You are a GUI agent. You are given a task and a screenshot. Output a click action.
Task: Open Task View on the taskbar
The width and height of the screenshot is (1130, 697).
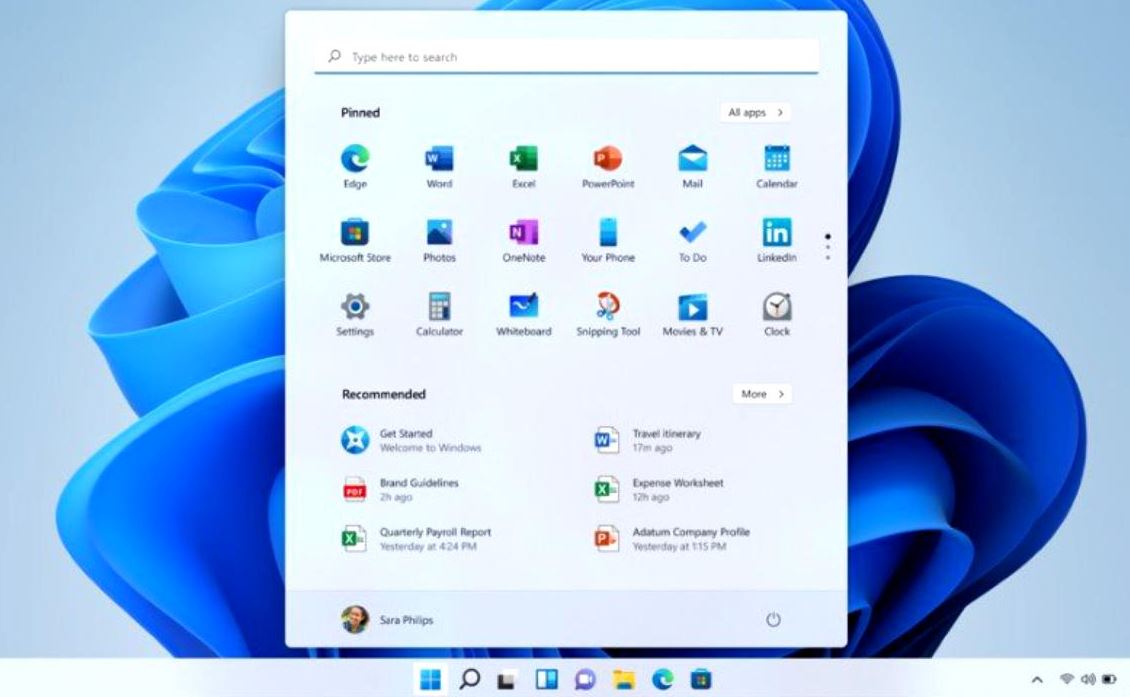click(507, 680)
